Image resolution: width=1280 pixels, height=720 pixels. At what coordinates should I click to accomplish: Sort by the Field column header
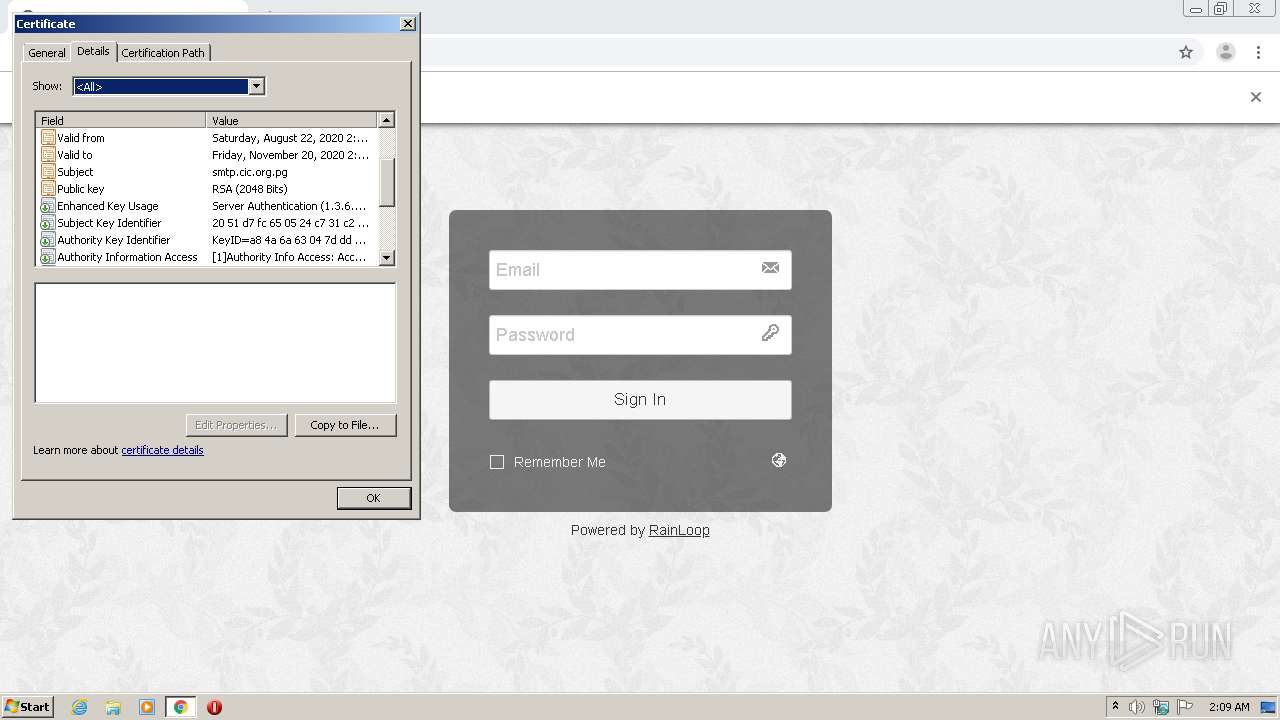pyautogui.click(x=121, y=120)
